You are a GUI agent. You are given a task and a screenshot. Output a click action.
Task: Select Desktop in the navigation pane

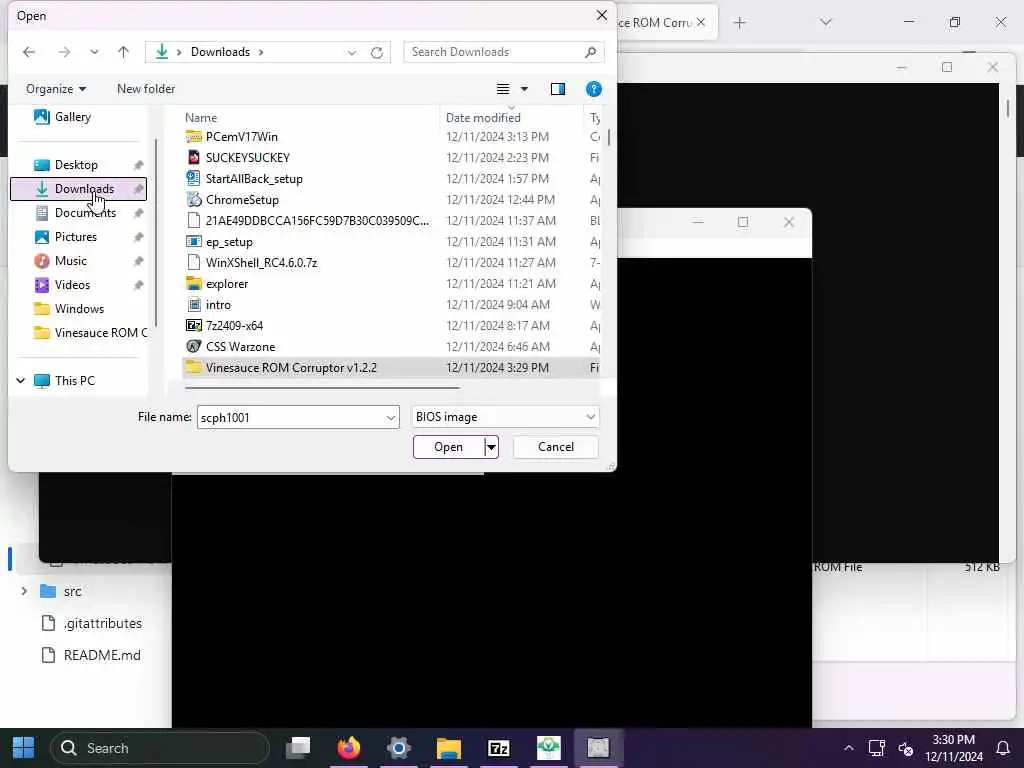[76, 165]
